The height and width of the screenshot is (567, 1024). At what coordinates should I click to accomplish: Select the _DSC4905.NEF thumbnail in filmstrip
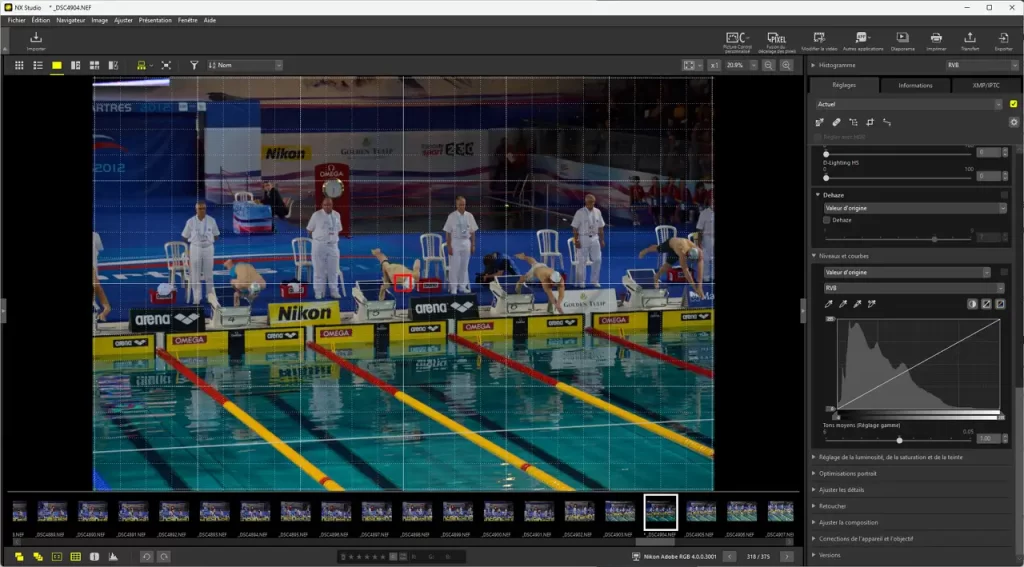(x=700, y=512)
